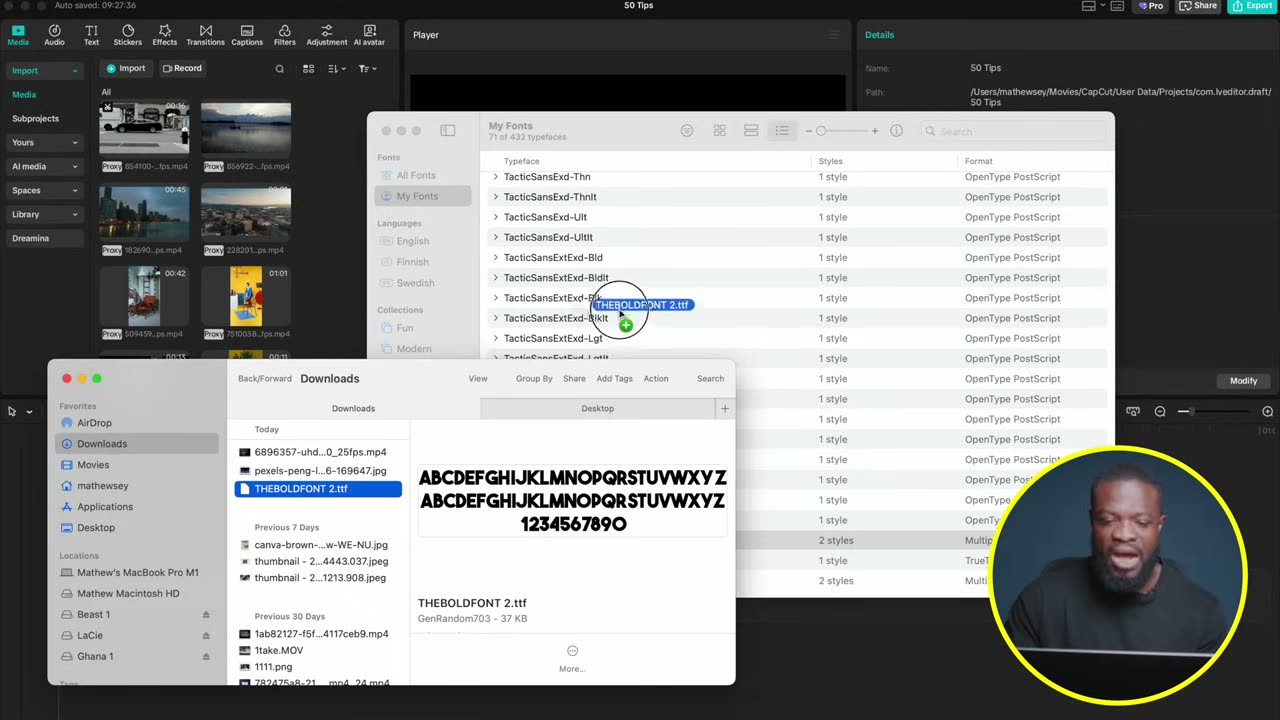Viewport: 1280px width, 720px height.
Task: Click Font Book font info icon
Action: 896,131
